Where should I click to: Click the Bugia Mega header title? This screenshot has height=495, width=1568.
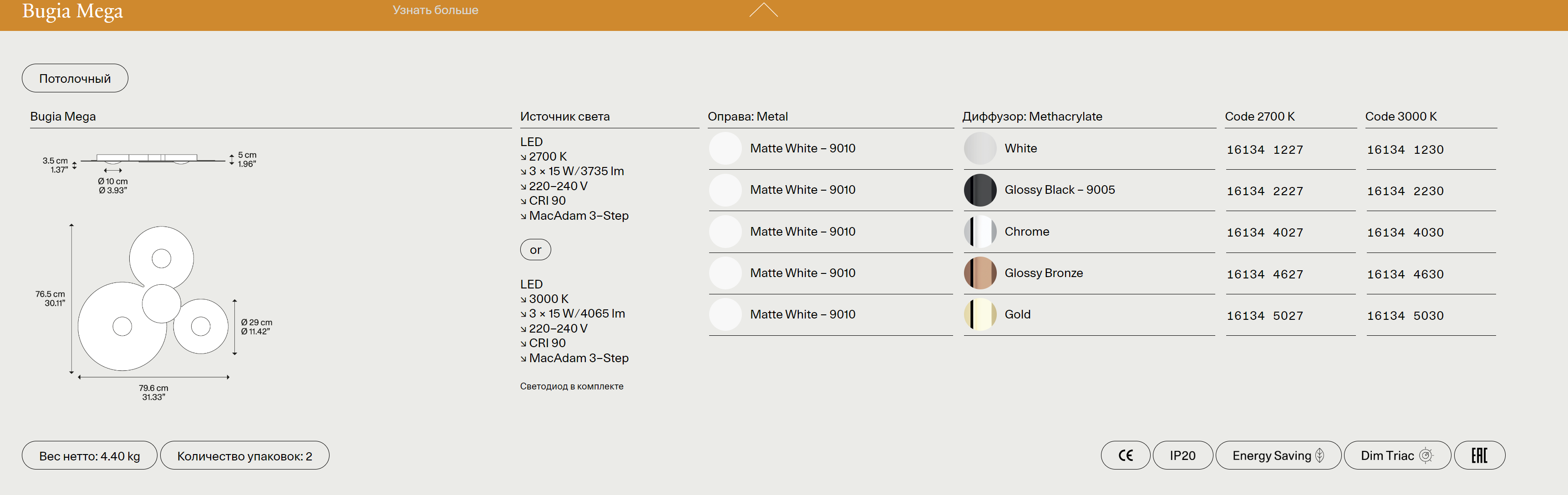[72, 11]
